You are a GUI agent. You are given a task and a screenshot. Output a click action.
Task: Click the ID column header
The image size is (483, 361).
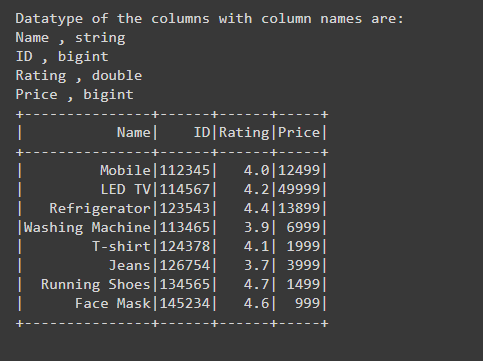202,133
